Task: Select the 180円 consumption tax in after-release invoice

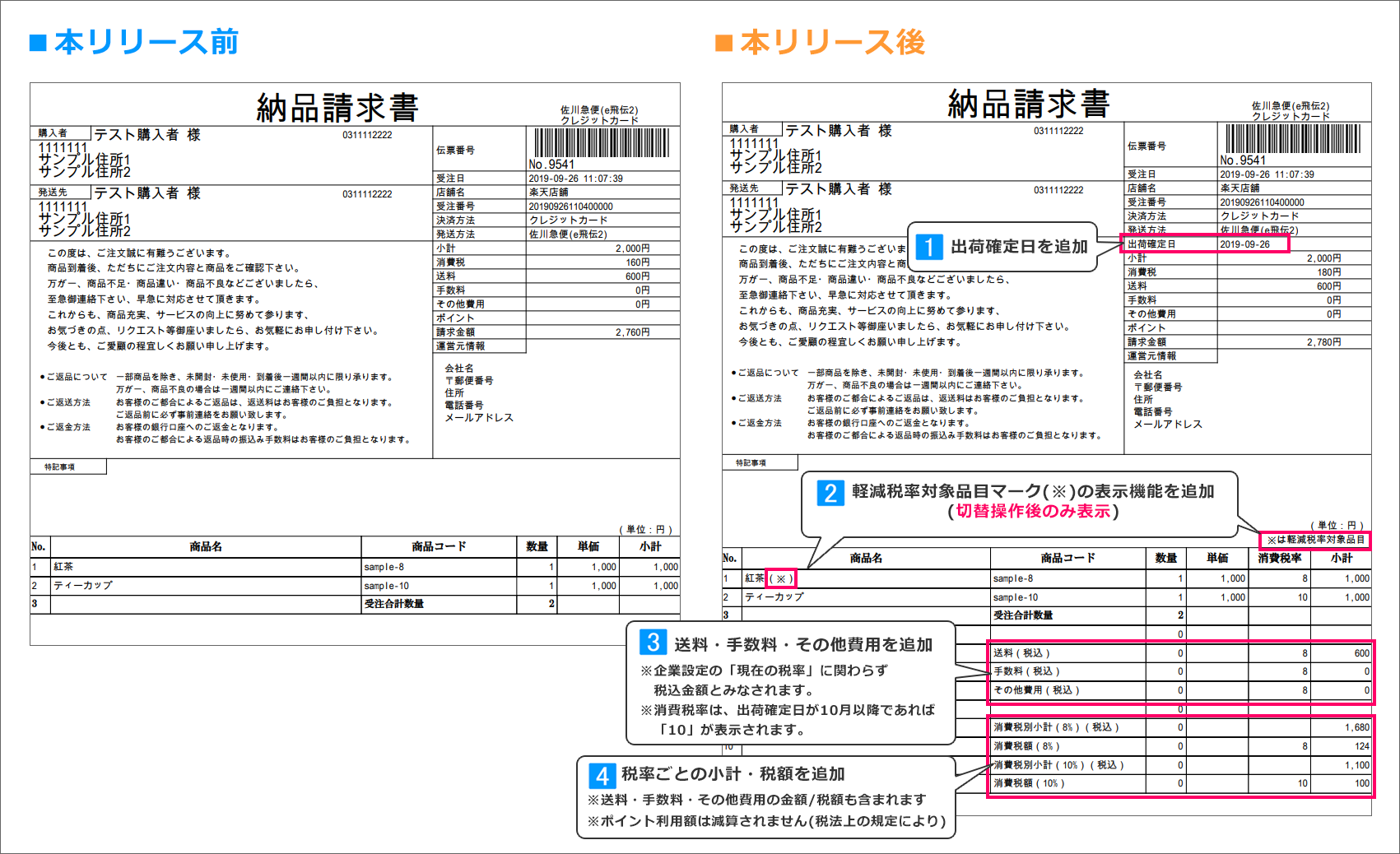Action: click(x=1328, y=272)
